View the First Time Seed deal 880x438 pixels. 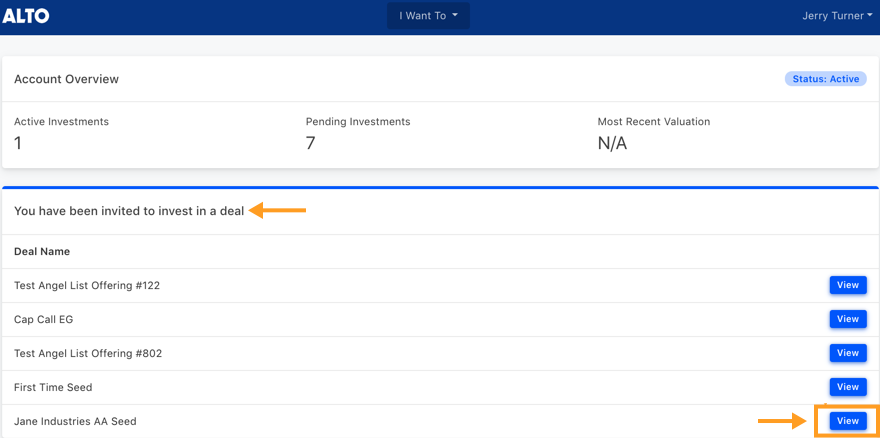tap(848, 387)
